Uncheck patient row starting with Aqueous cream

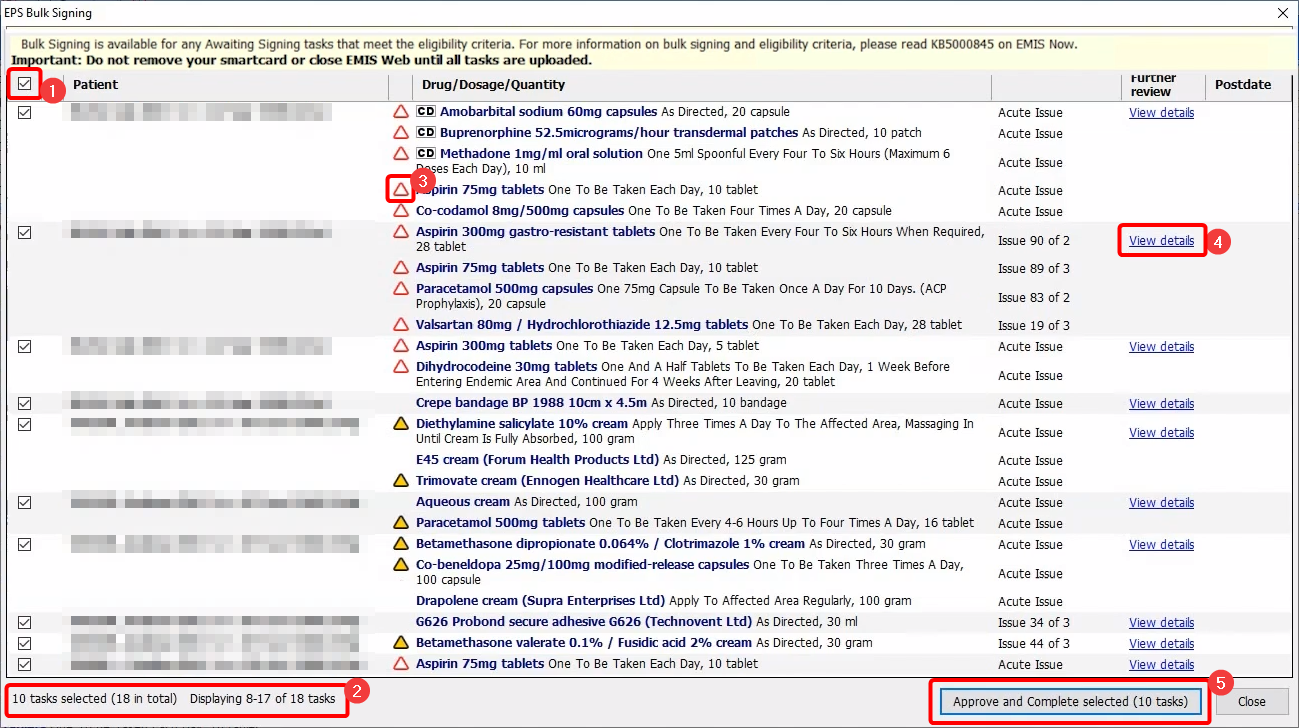point(25,502)
